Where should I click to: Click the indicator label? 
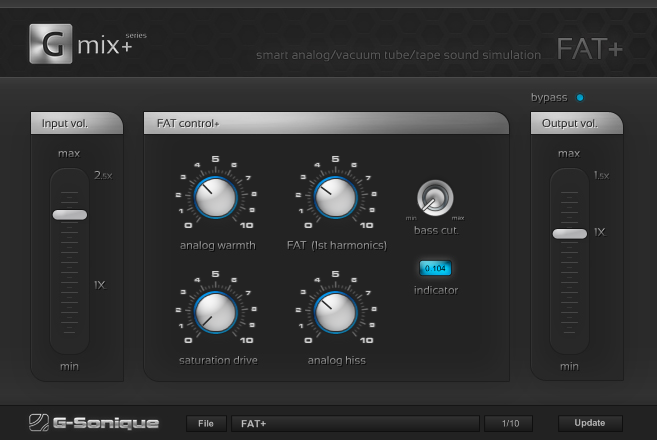click(436, 290)
